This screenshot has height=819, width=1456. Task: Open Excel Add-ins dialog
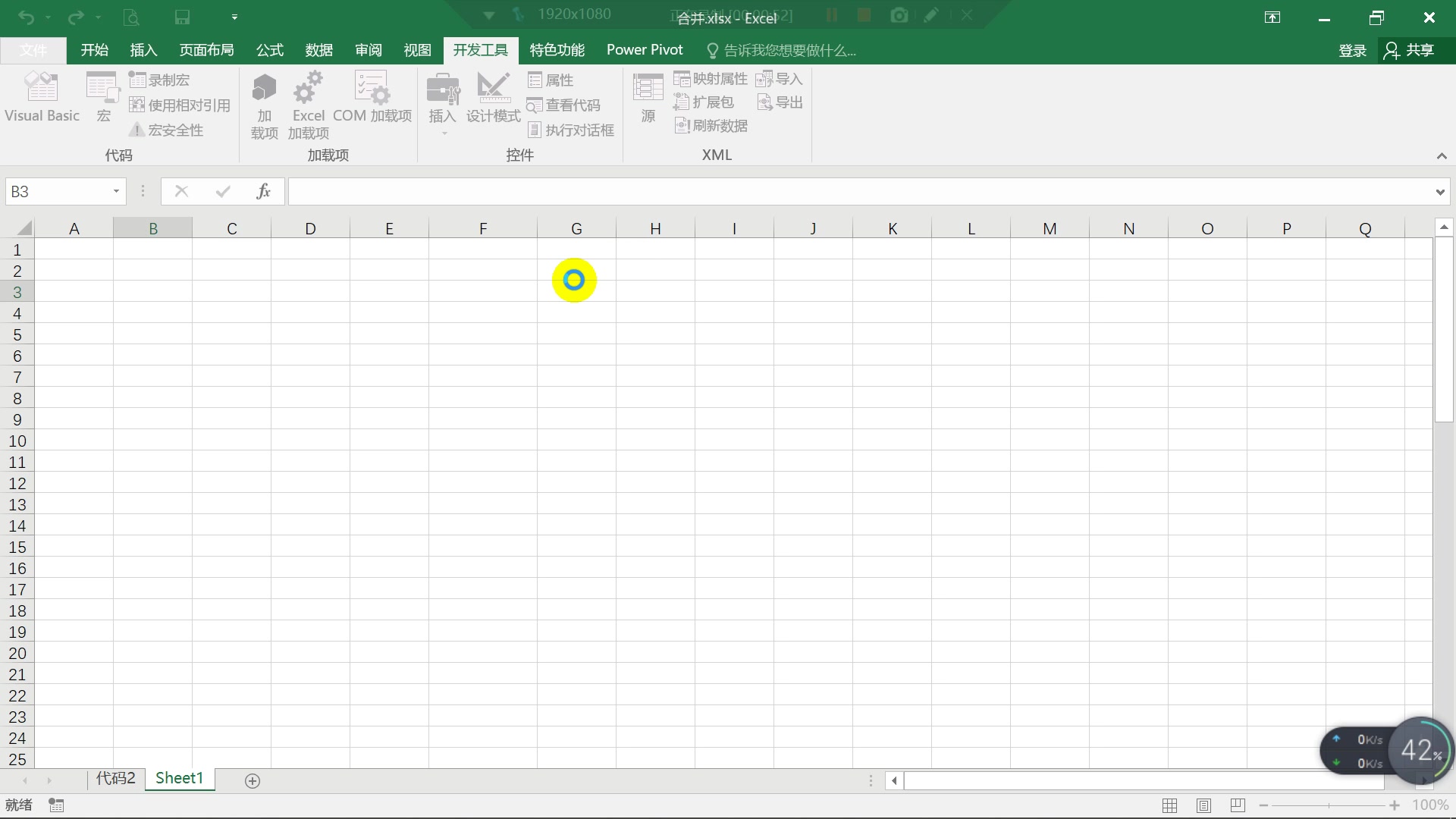pyautogui.click(x=308, y=105)
